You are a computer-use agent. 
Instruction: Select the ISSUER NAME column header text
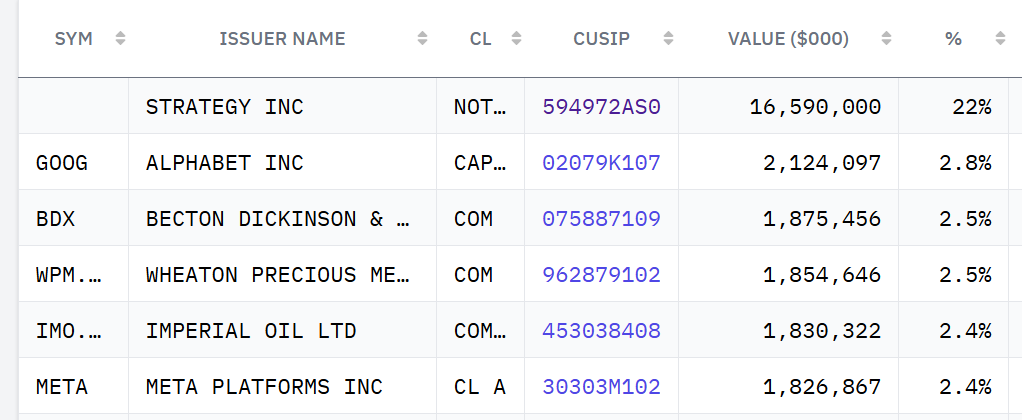282,38
